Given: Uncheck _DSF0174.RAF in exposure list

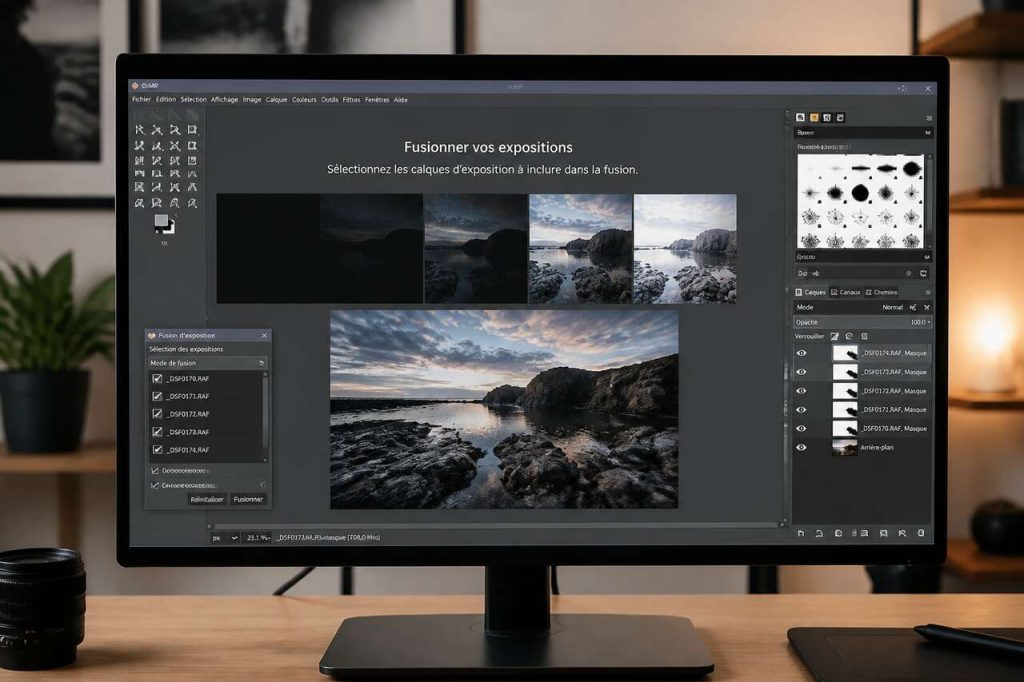Looking at the screenshot, I should click(157, 449).
